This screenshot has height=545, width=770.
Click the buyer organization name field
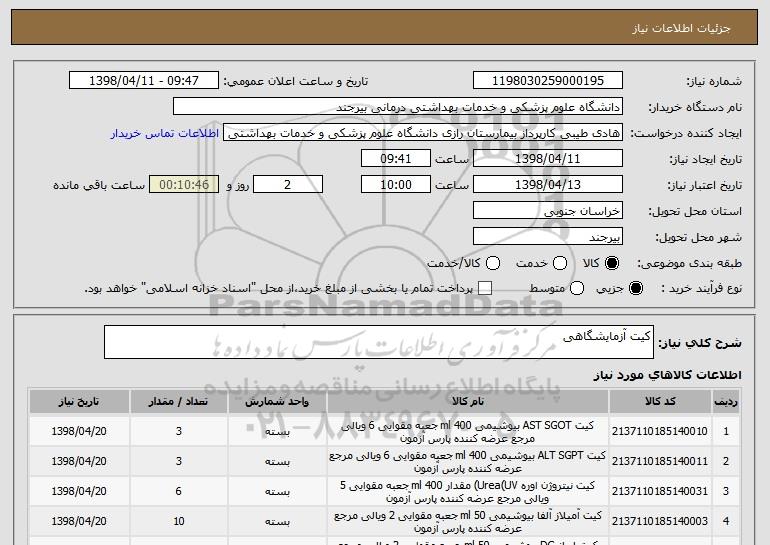coord(398,107)
